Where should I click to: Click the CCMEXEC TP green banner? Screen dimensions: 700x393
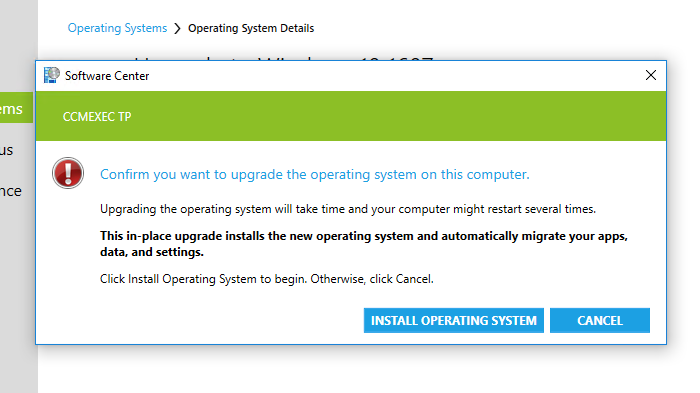tap(351, 116)
